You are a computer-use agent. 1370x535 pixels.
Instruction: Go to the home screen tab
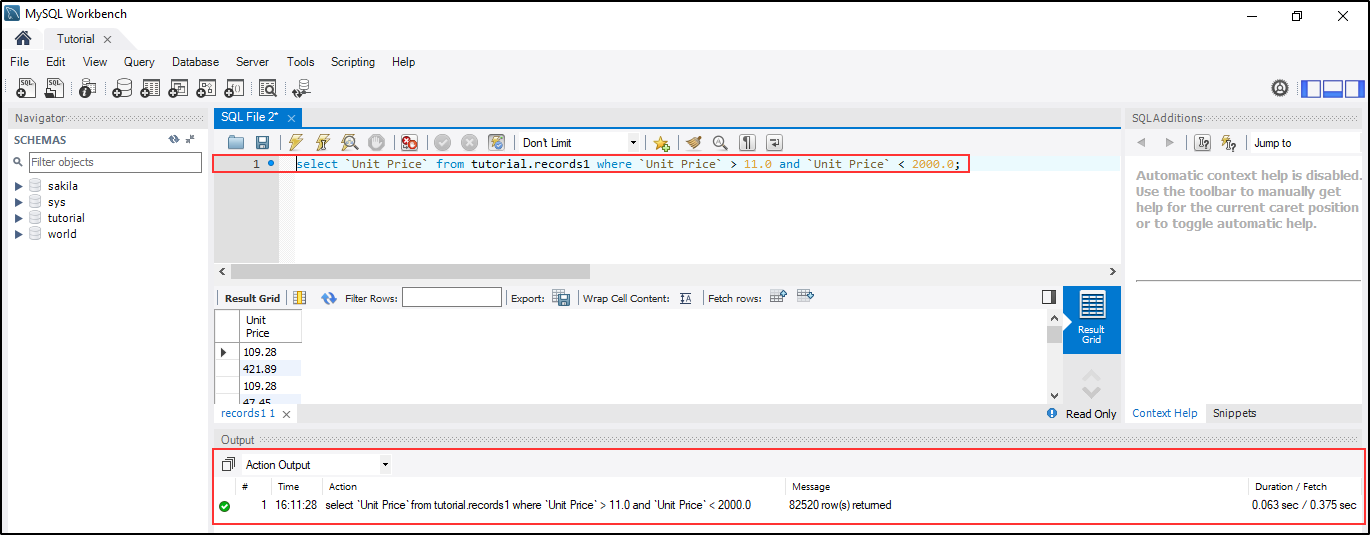click(x=23, y=38)
